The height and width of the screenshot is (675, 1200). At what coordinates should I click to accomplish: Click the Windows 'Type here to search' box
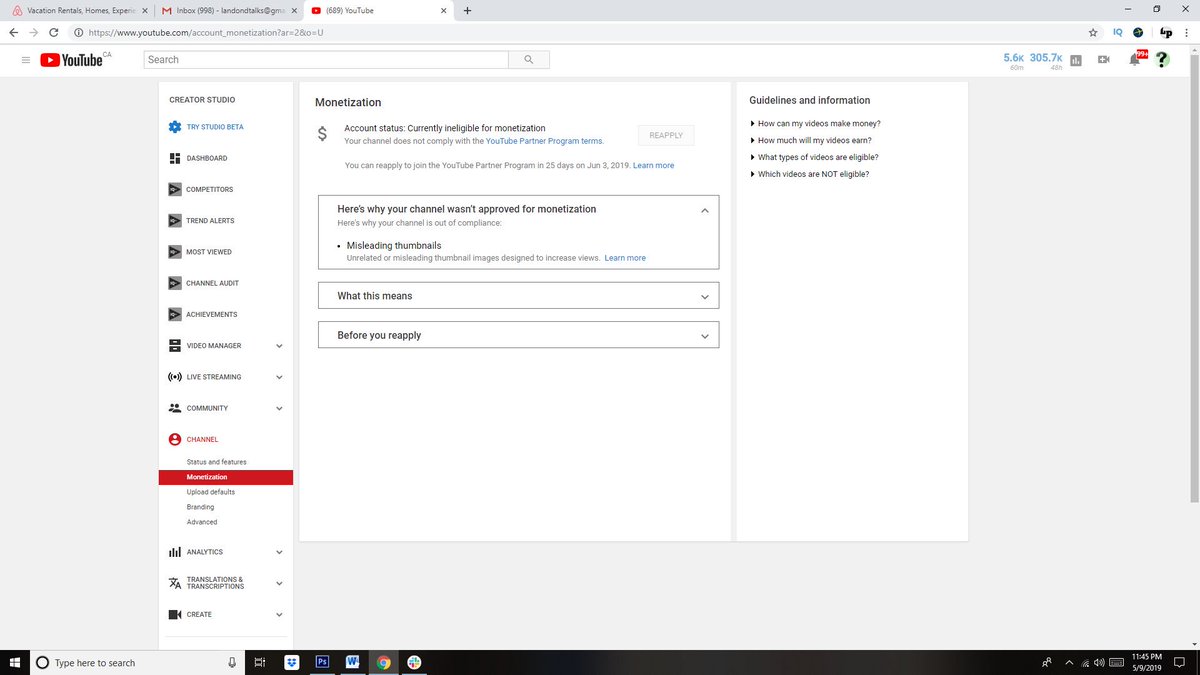(135, 663)
